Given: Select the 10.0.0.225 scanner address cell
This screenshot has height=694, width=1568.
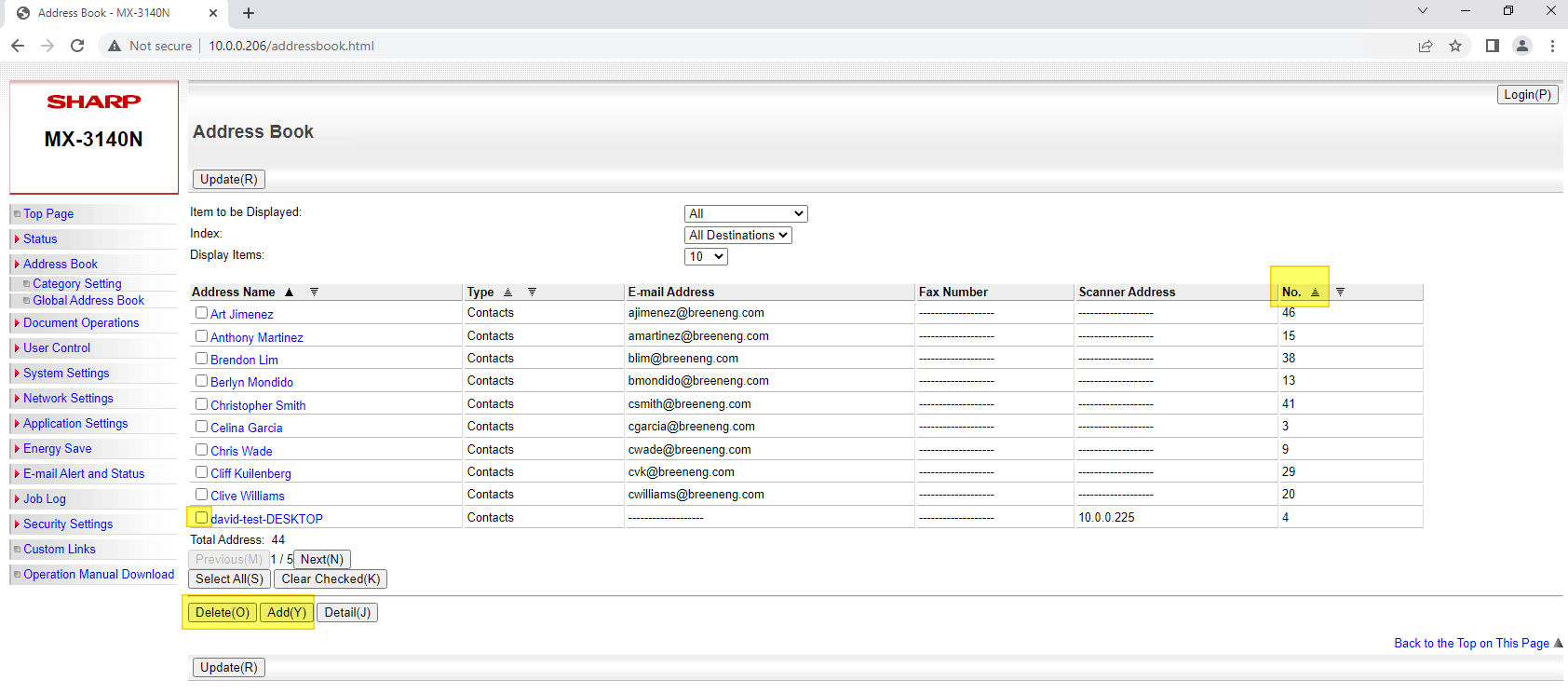Looking at the screenshot, I should coord(1176,517).
